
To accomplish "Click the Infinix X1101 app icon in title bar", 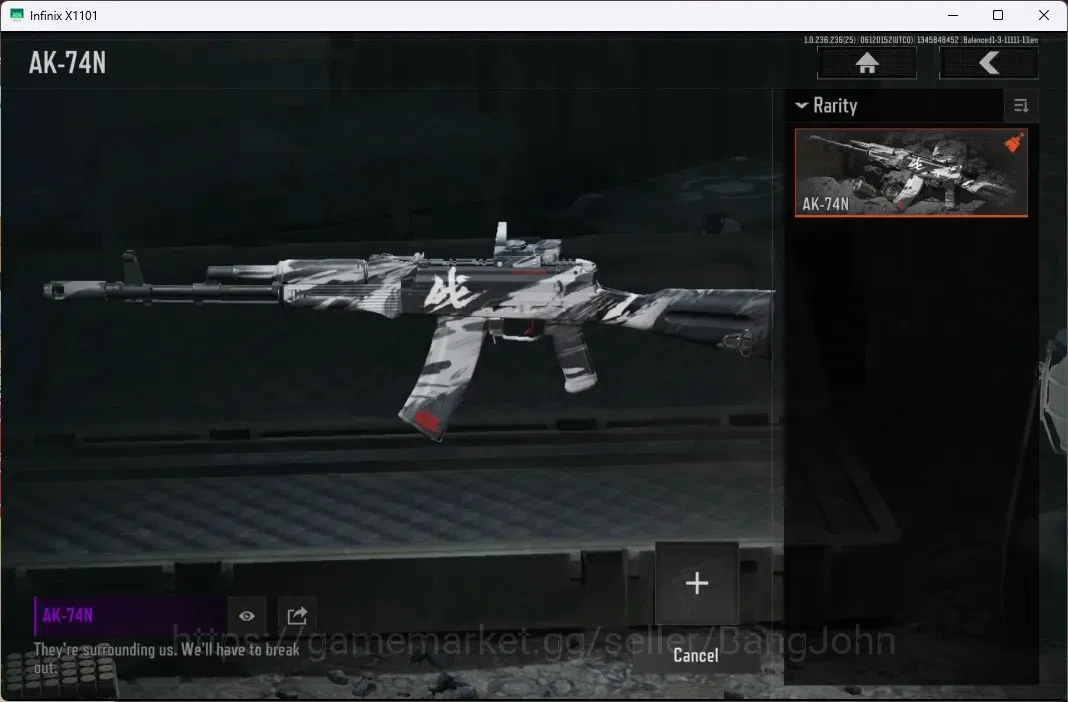I will [x=17, y=15].
